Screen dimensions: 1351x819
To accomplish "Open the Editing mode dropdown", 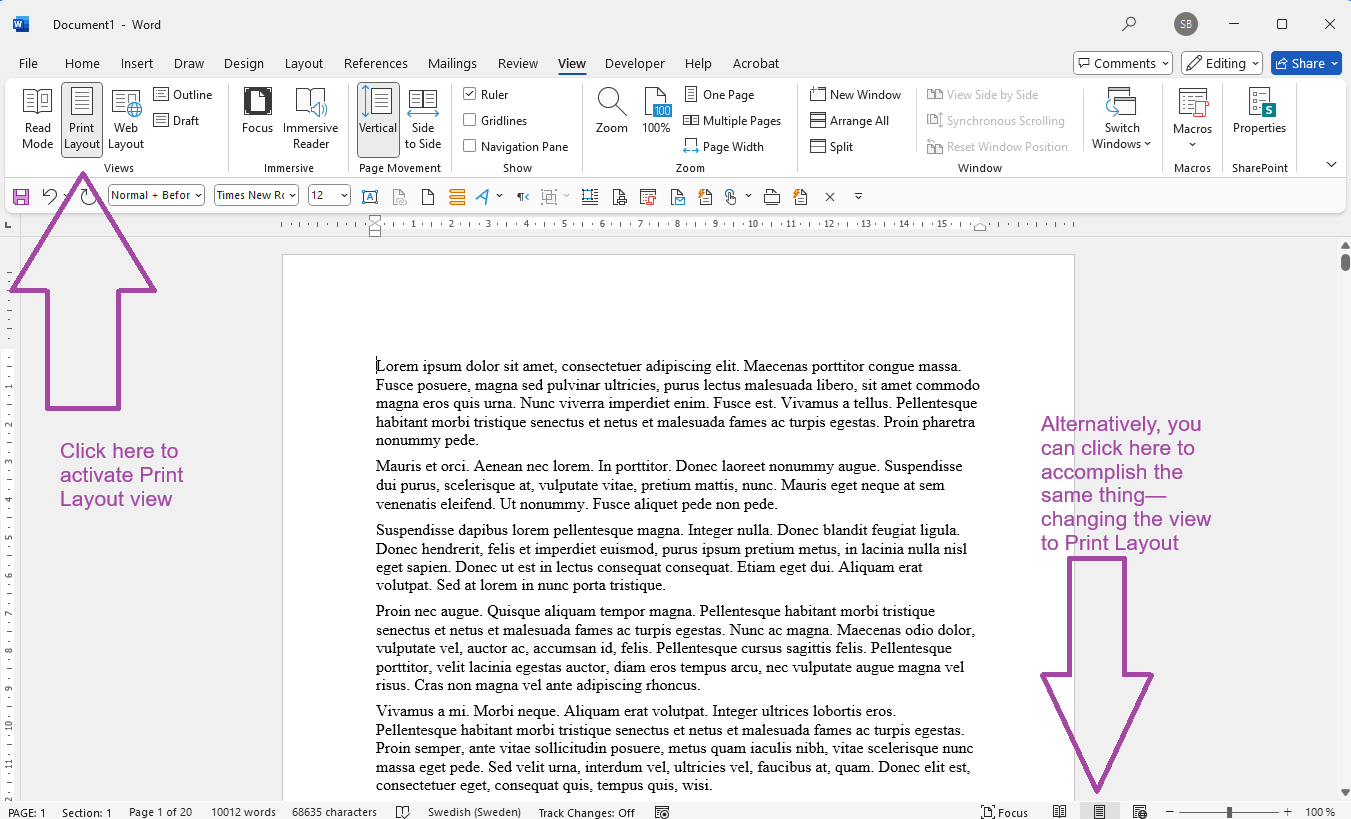I will point(1222,63).
